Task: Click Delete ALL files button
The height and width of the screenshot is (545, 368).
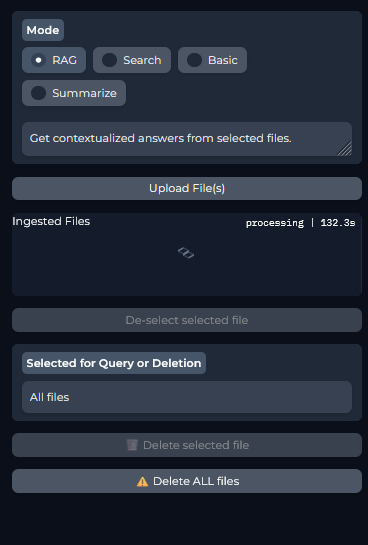Action: click(187, 481)
